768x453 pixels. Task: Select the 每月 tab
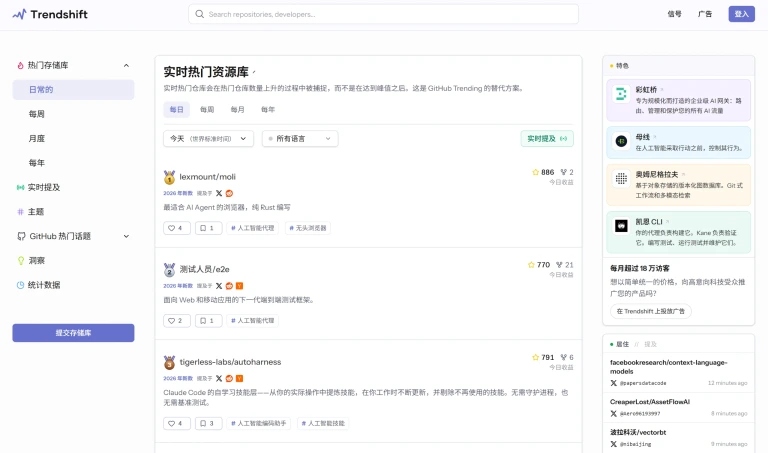point(238,109)
